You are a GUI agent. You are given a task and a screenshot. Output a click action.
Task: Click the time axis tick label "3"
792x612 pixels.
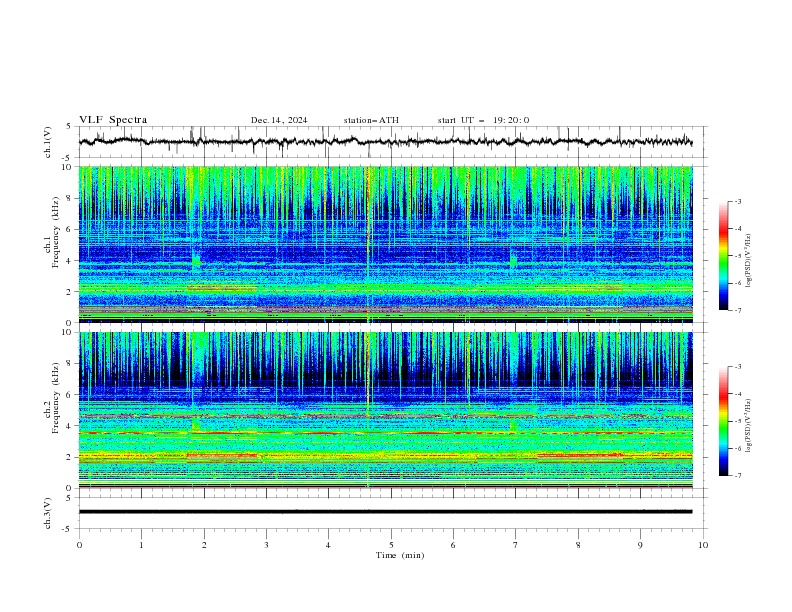pos(266,545)
